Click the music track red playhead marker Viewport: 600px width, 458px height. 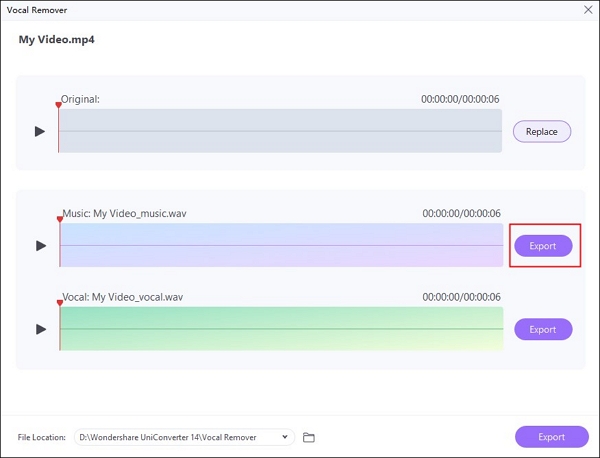[x=59, y=219]
